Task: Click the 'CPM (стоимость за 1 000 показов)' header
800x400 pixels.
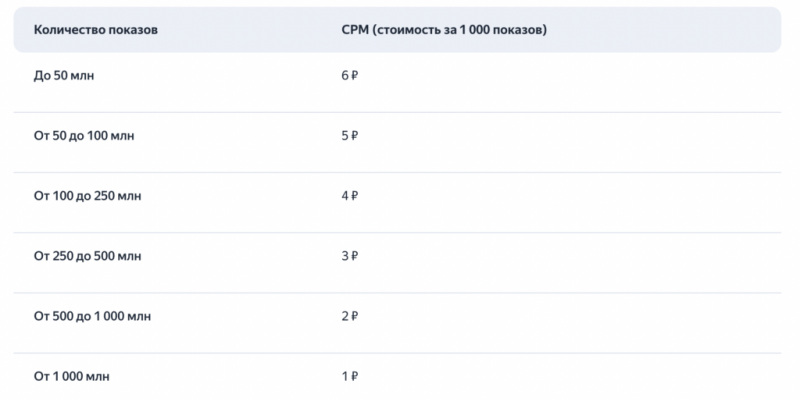Action: [x=444, y=30]
